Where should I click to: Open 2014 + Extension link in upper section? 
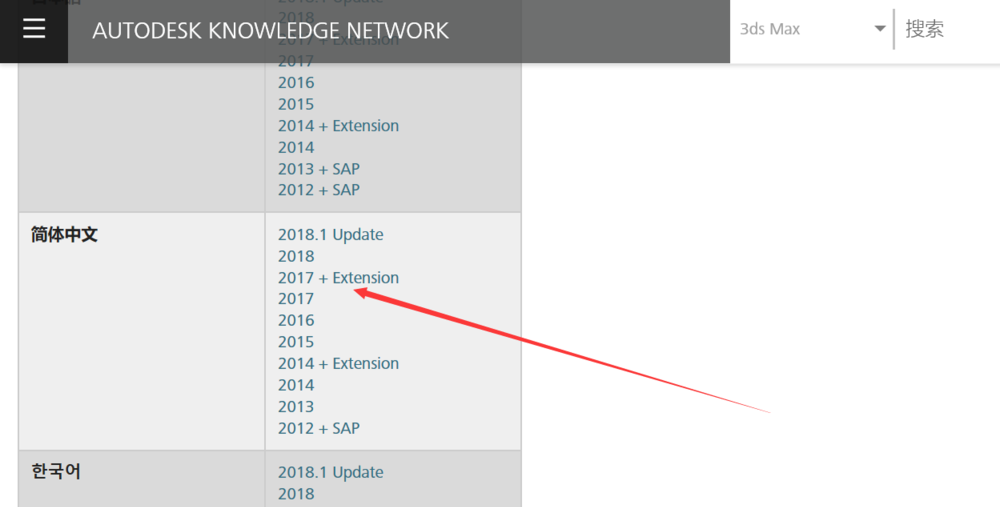[338, 126]
